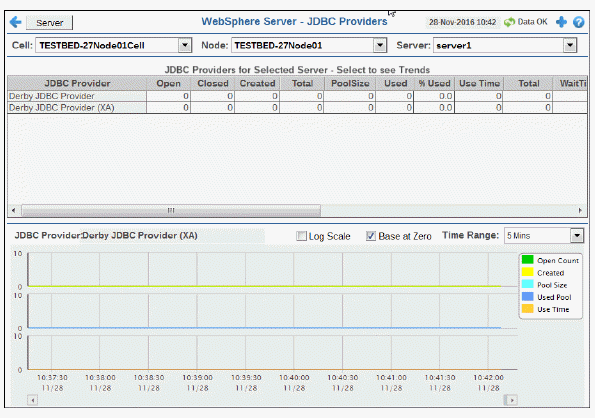Enable the Log Scale checkbox

click(x=301, y=236)
